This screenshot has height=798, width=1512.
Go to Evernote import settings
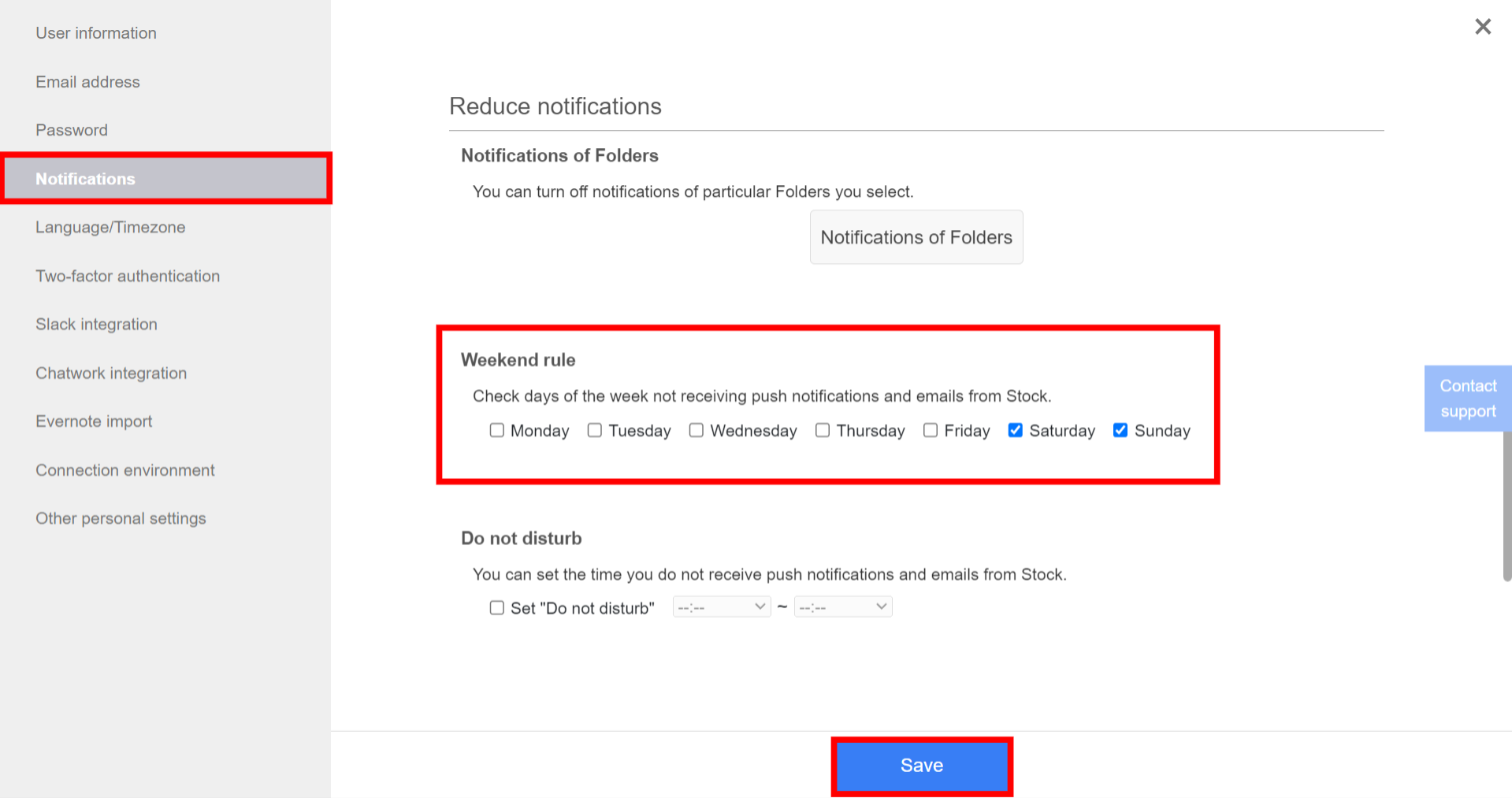click(x=93, y=421)
